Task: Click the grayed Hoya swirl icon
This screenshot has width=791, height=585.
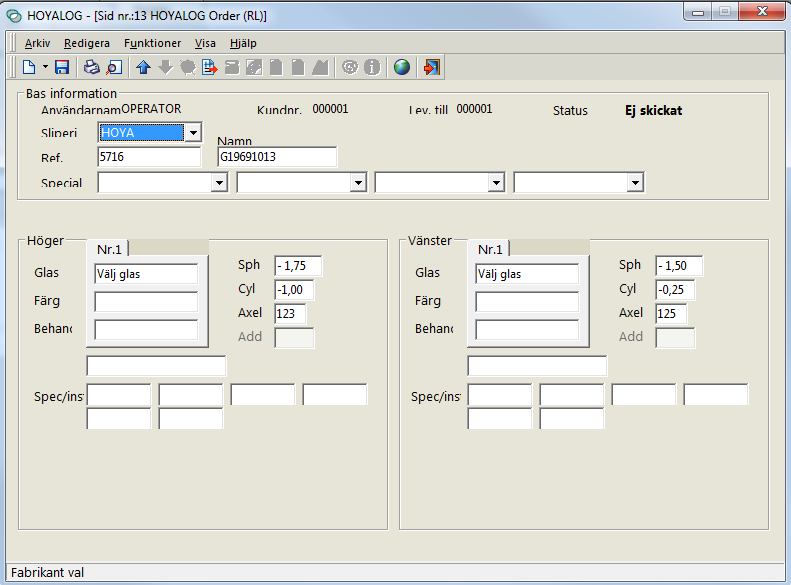Action: tap(350, 67)
